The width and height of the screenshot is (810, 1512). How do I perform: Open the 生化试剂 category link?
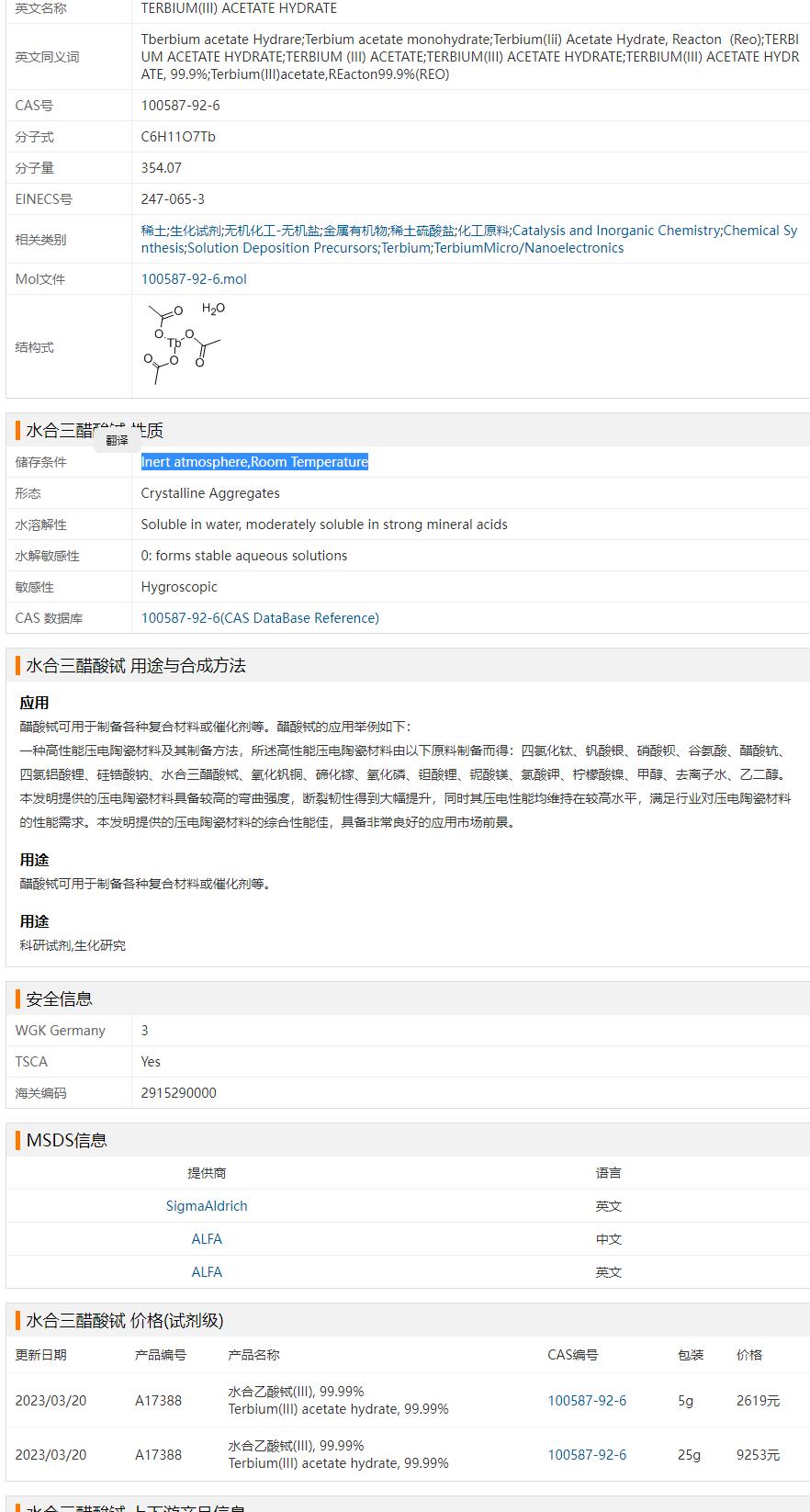tap(196, 231)
